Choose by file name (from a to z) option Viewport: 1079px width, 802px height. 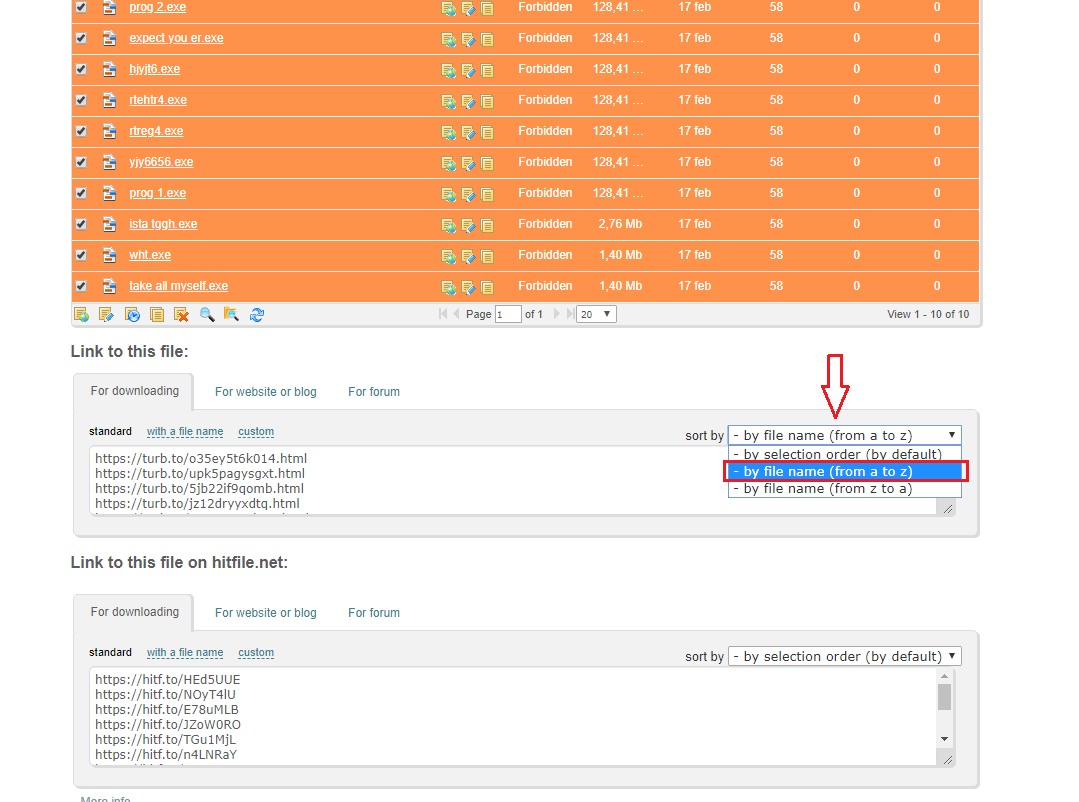coord(844,472)
